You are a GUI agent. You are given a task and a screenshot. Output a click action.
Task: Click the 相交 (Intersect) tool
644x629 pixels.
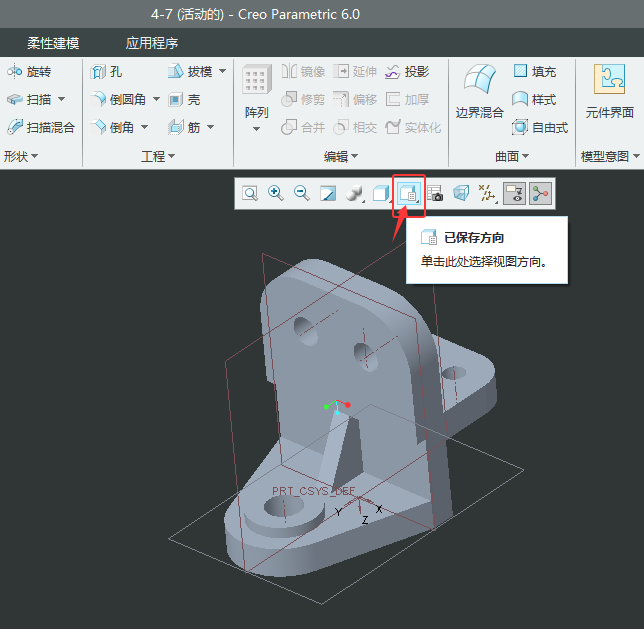click(355, 127)
